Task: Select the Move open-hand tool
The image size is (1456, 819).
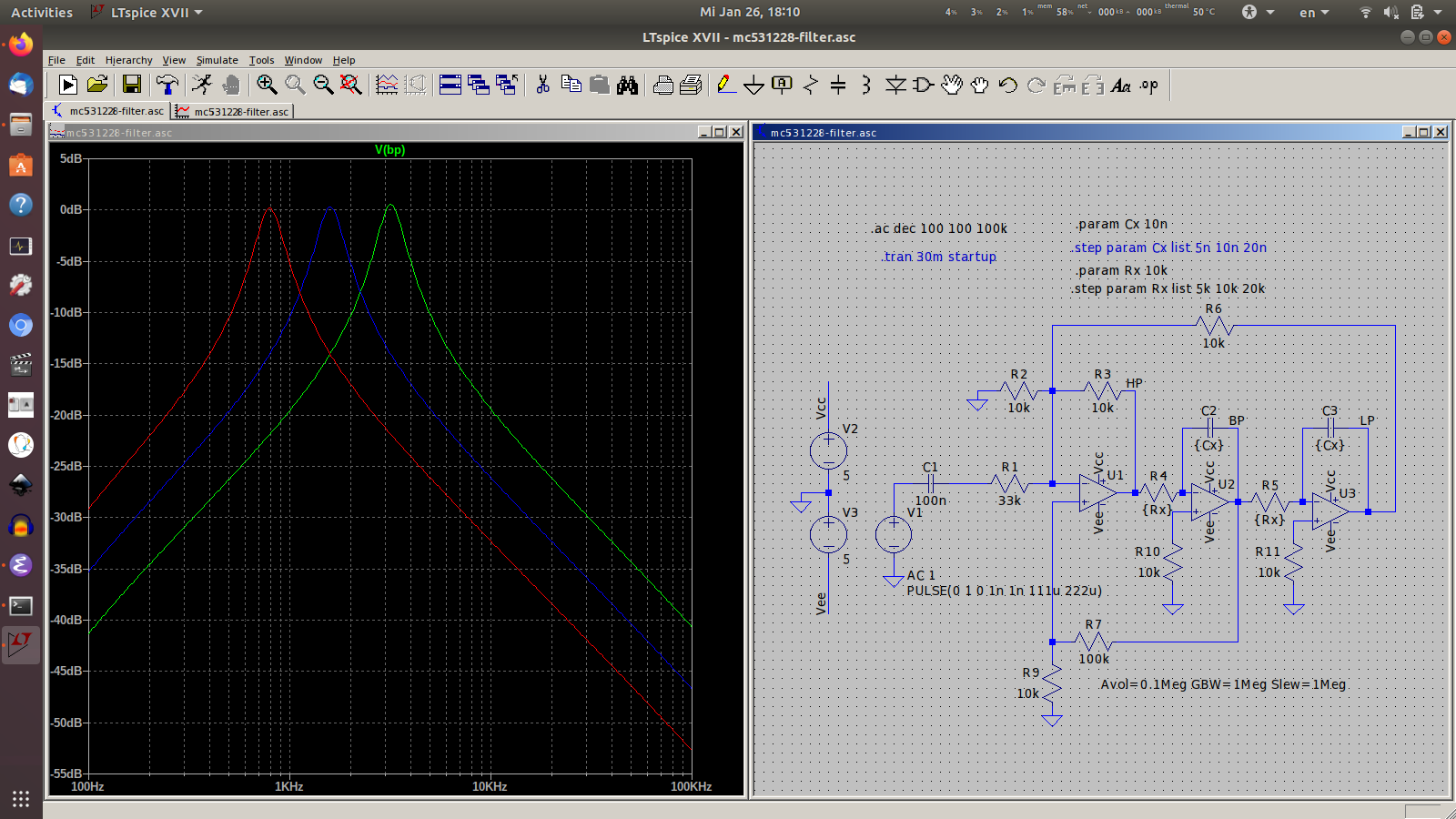Action: coord(952,85)
